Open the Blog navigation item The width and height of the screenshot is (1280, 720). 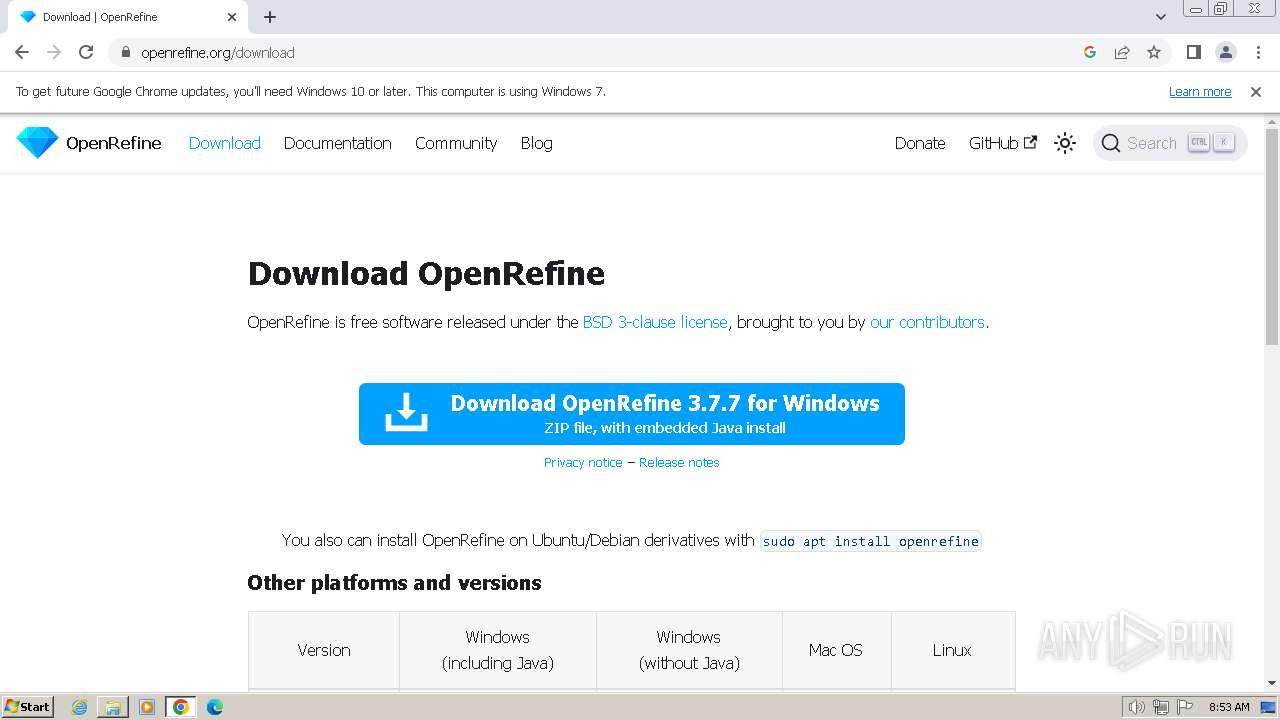click(536, 143)
